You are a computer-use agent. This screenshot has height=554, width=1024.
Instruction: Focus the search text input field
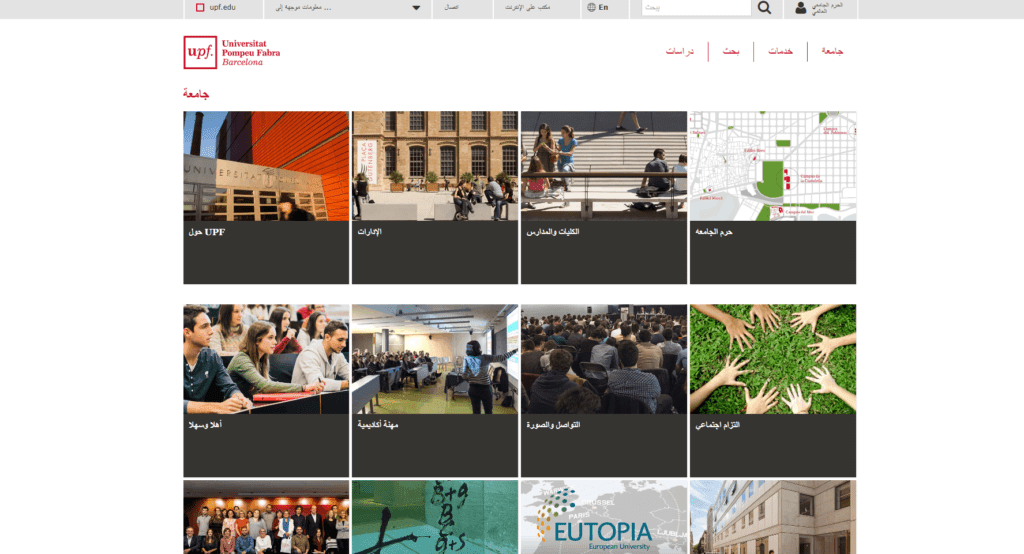click(696, 8)
